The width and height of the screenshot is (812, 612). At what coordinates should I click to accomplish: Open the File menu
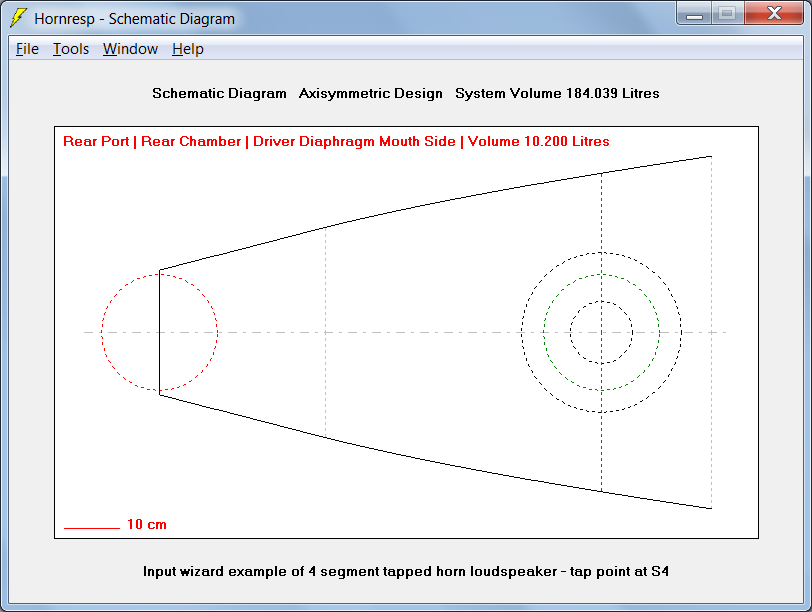(x=27, y=49)
